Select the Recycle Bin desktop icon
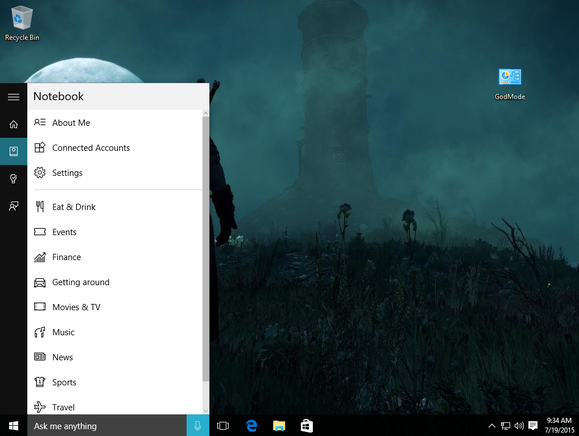The image size is (579, 436). 22,23
